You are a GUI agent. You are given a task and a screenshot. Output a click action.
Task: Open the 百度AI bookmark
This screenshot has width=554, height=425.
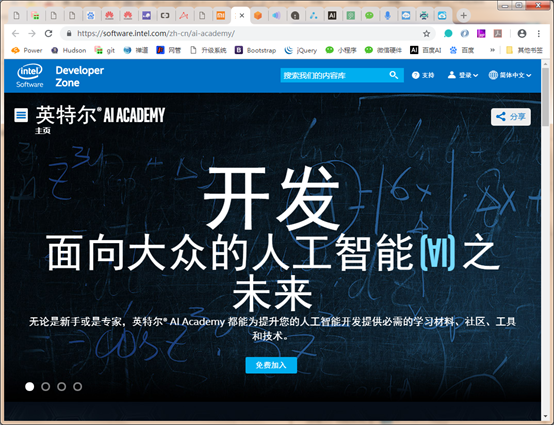pos(426,51)
